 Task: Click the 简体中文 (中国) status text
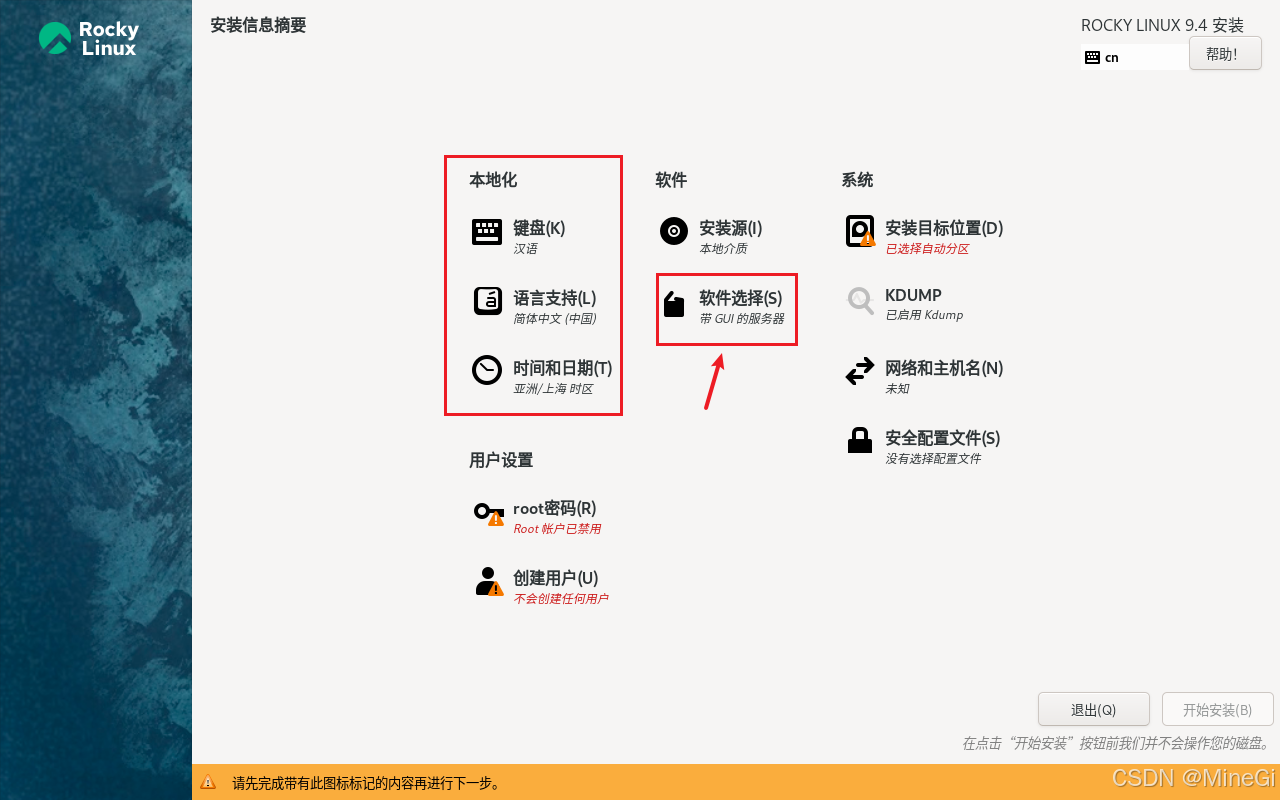tap(555, 318)
